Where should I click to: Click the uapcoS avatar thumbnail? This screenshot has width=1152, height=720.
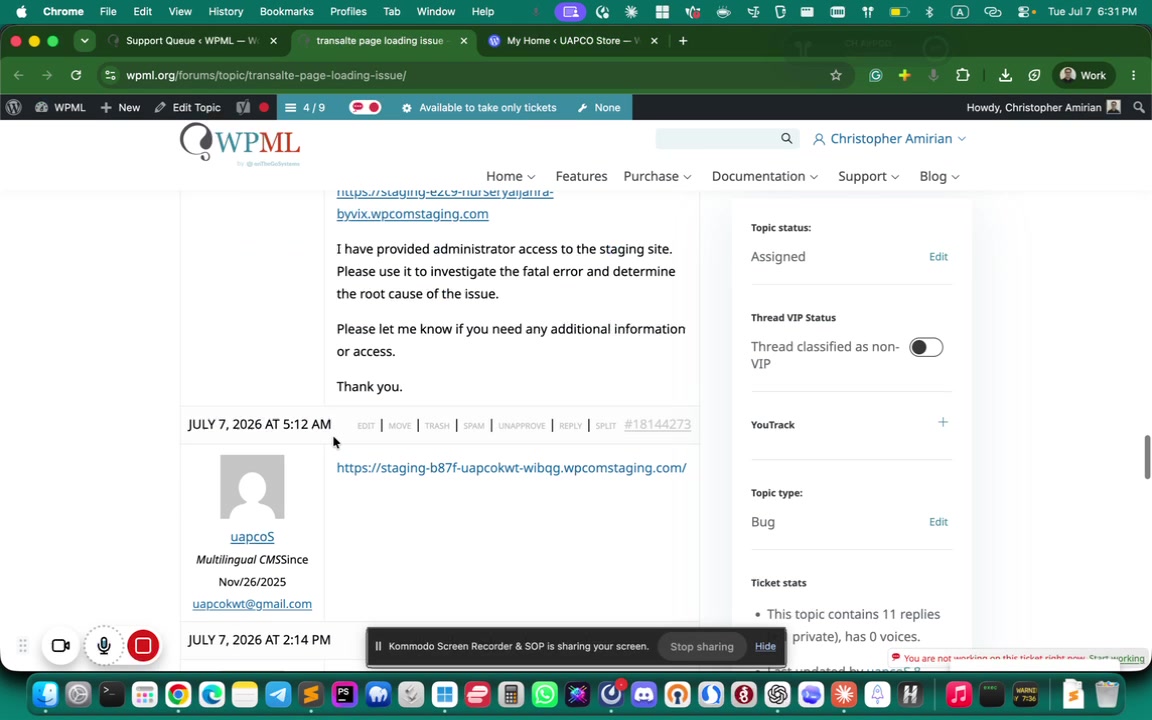pos(252,486)
